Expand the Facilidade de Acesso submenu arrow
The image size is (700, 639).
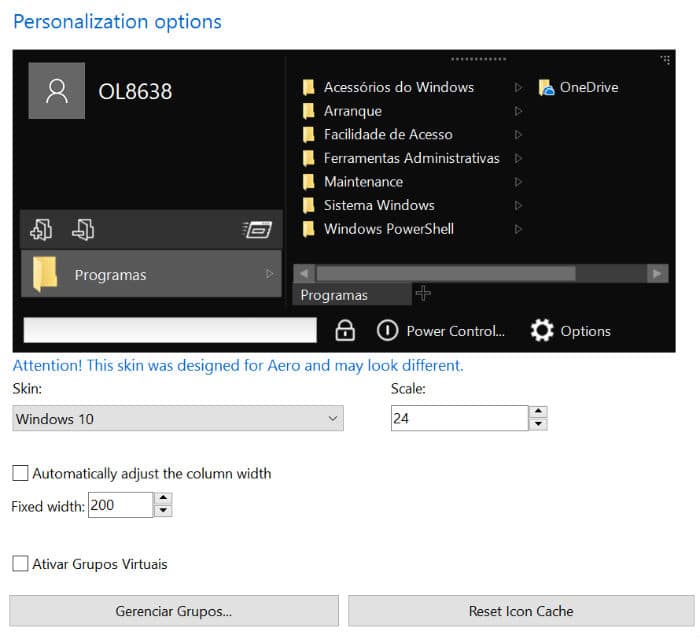click(518, 134)
